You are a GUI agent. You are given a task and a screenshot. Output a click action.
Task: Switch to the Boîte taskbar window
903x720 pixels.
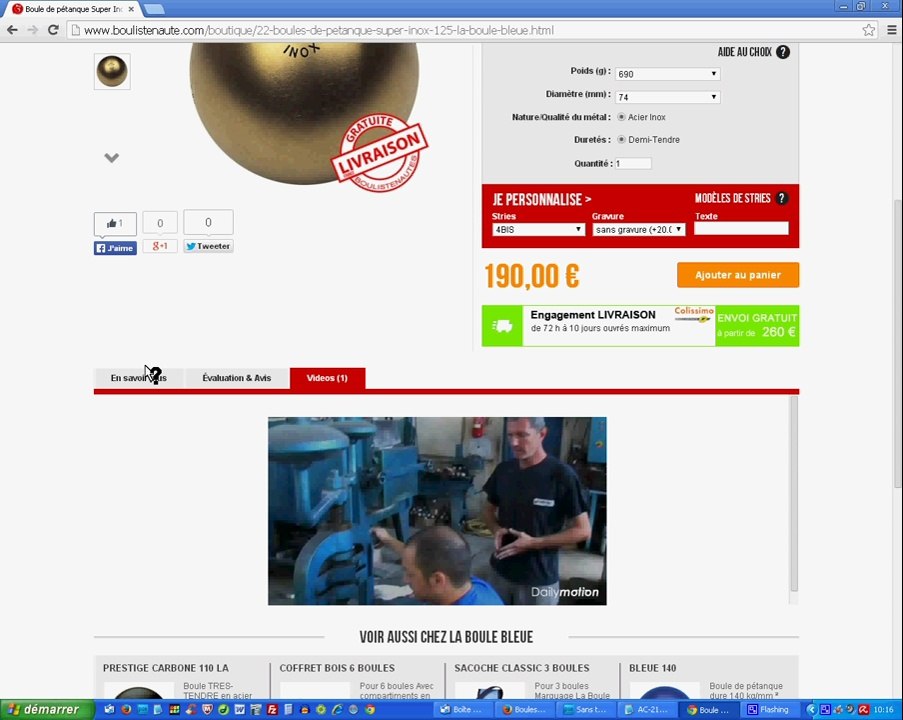click(465, 710)
